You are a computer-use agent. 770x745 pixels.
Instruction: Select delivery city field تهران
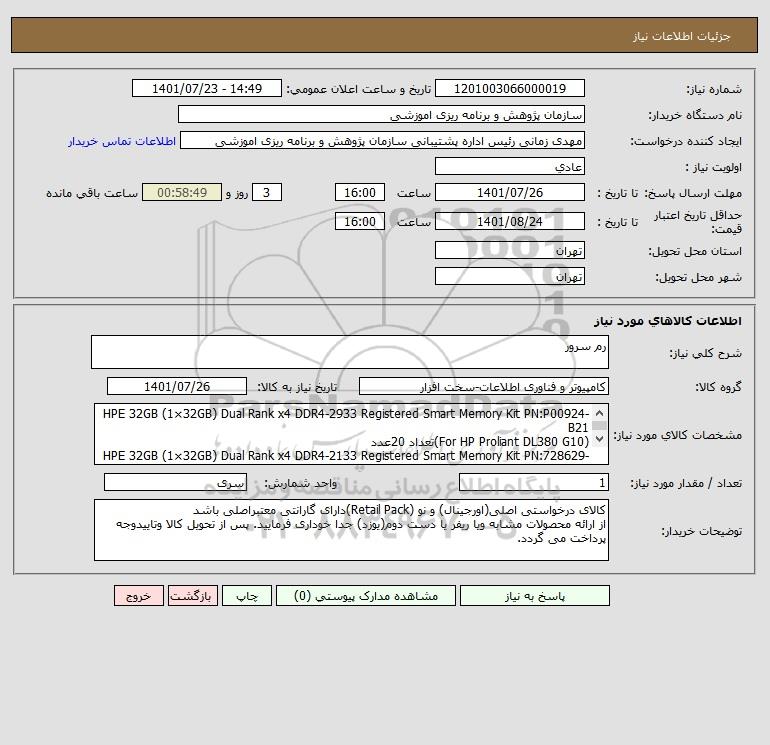pos(510,276)
